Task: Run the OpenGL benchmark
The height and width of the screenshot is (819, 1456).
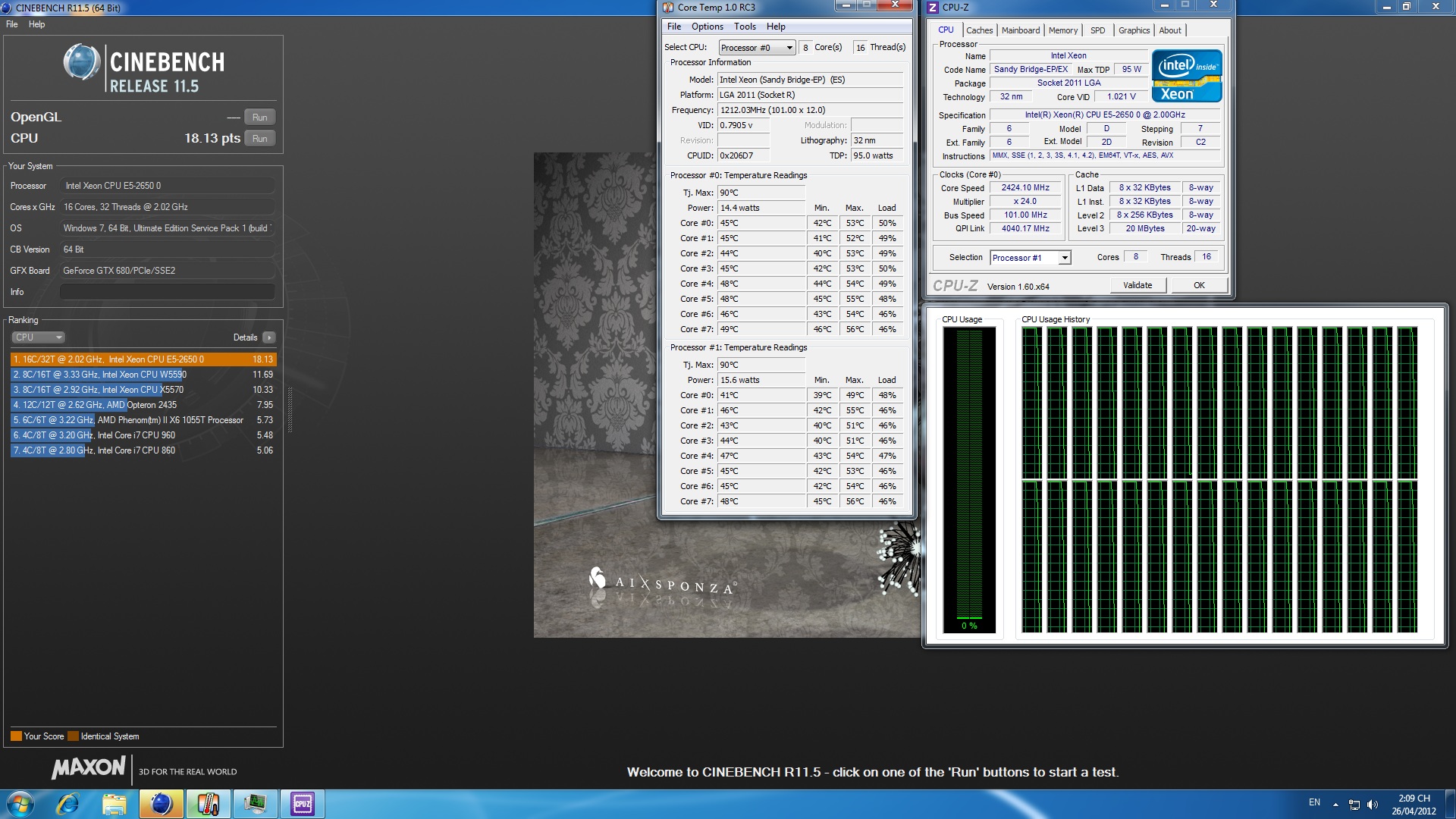Action: tap(259, 118)
